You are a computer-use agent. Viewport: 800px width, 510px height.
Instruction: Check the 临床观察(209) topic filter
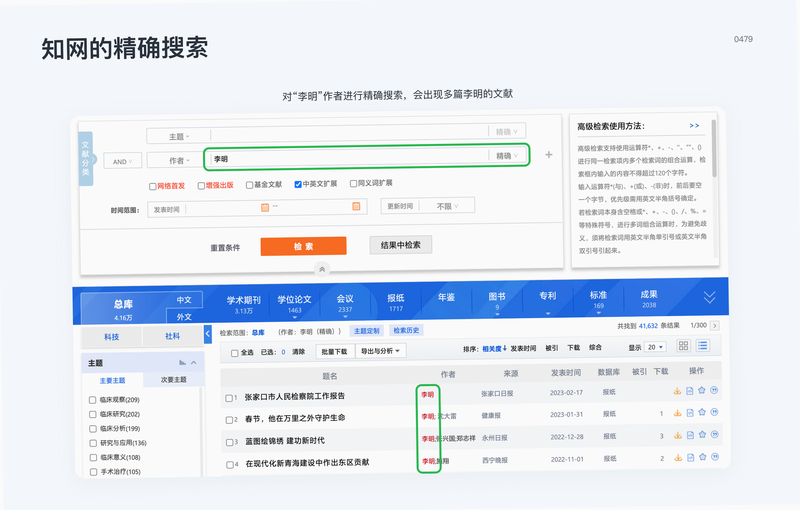[x=92, y=400]
